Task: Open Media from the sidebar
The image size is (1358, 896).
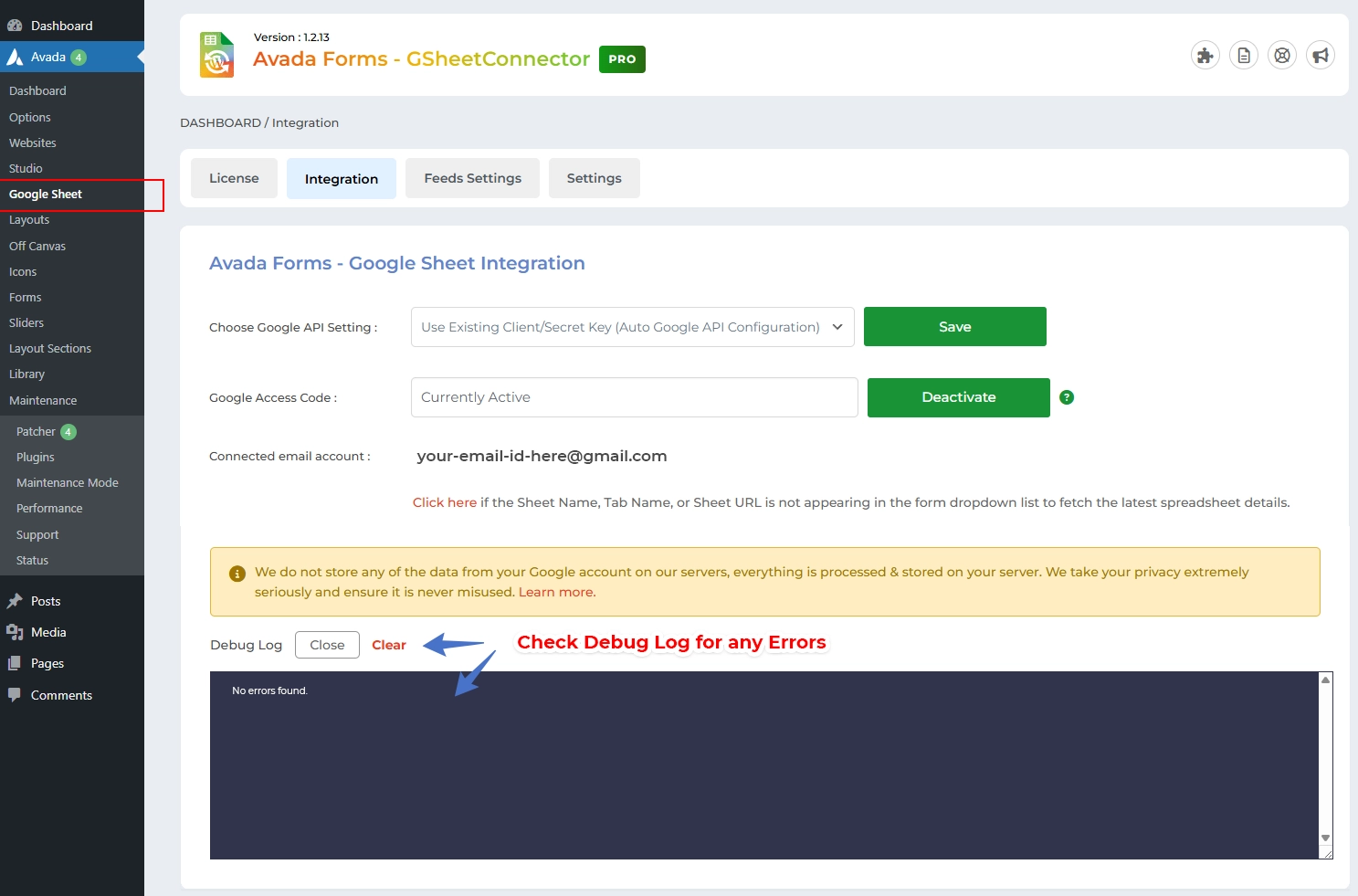Action: pos(47,632)
